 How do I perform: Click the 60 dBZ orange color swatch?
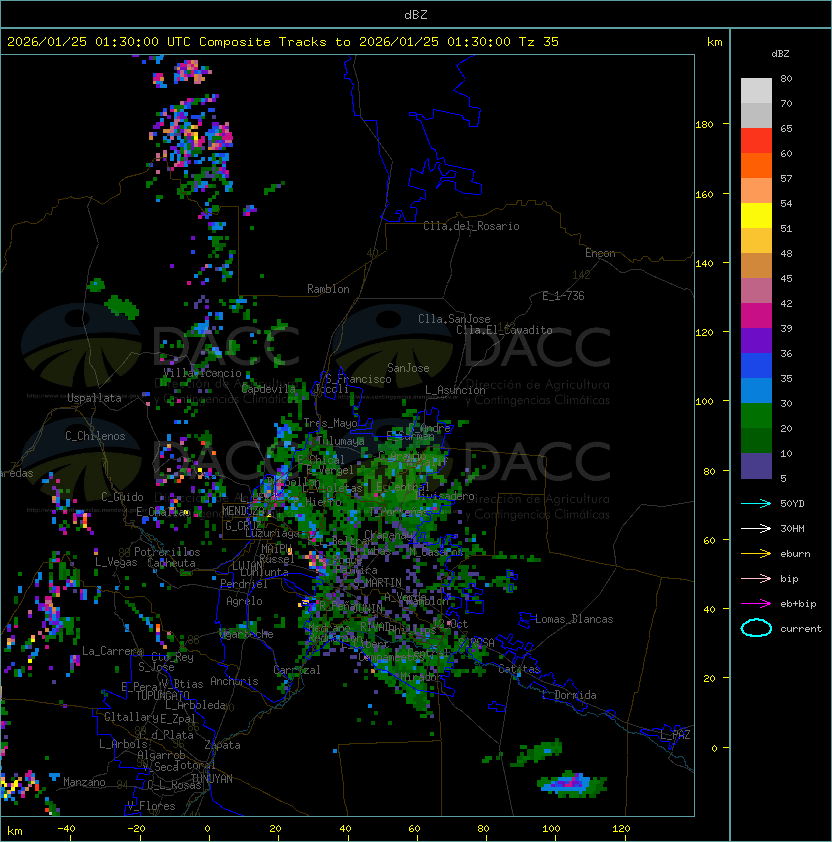(x=756, y=165)
